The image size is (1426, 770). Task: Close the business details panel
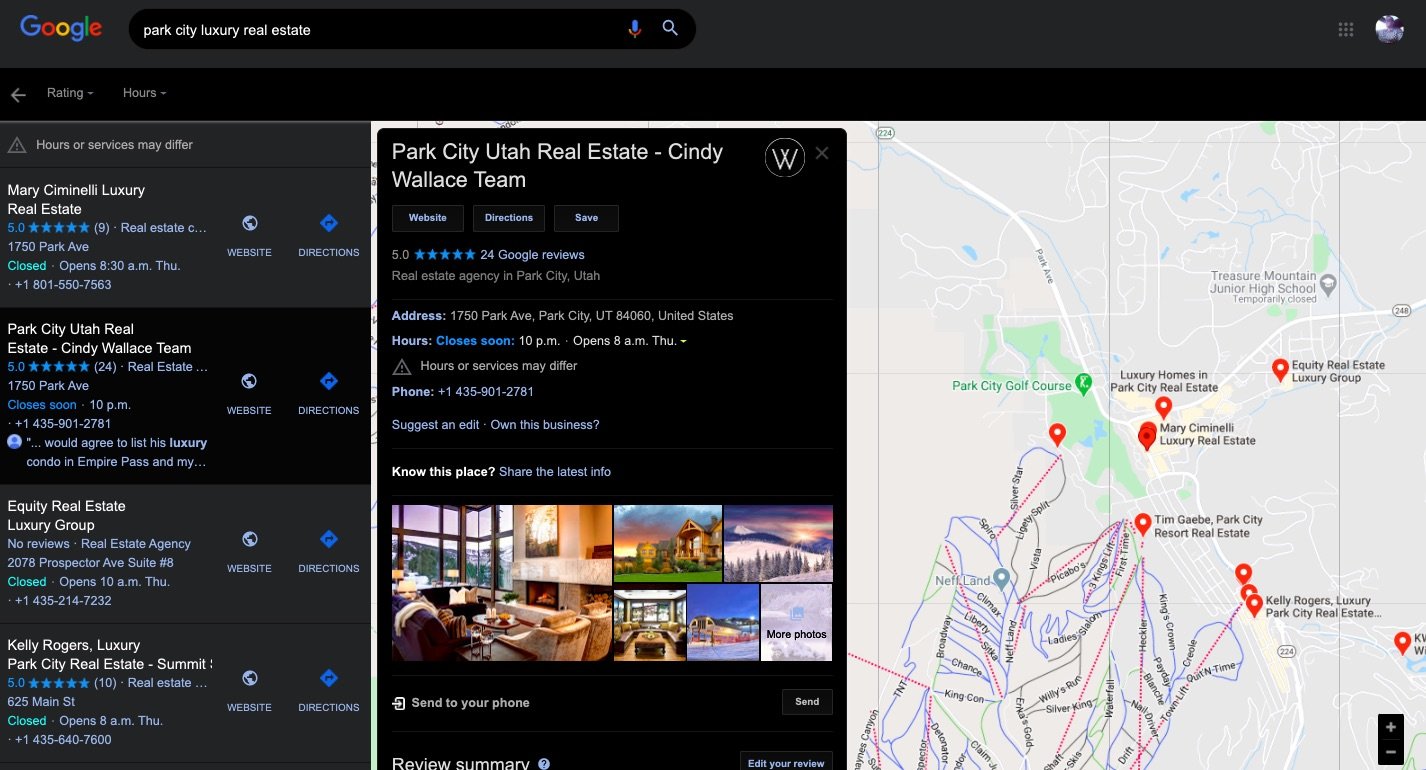click(822, 153)
